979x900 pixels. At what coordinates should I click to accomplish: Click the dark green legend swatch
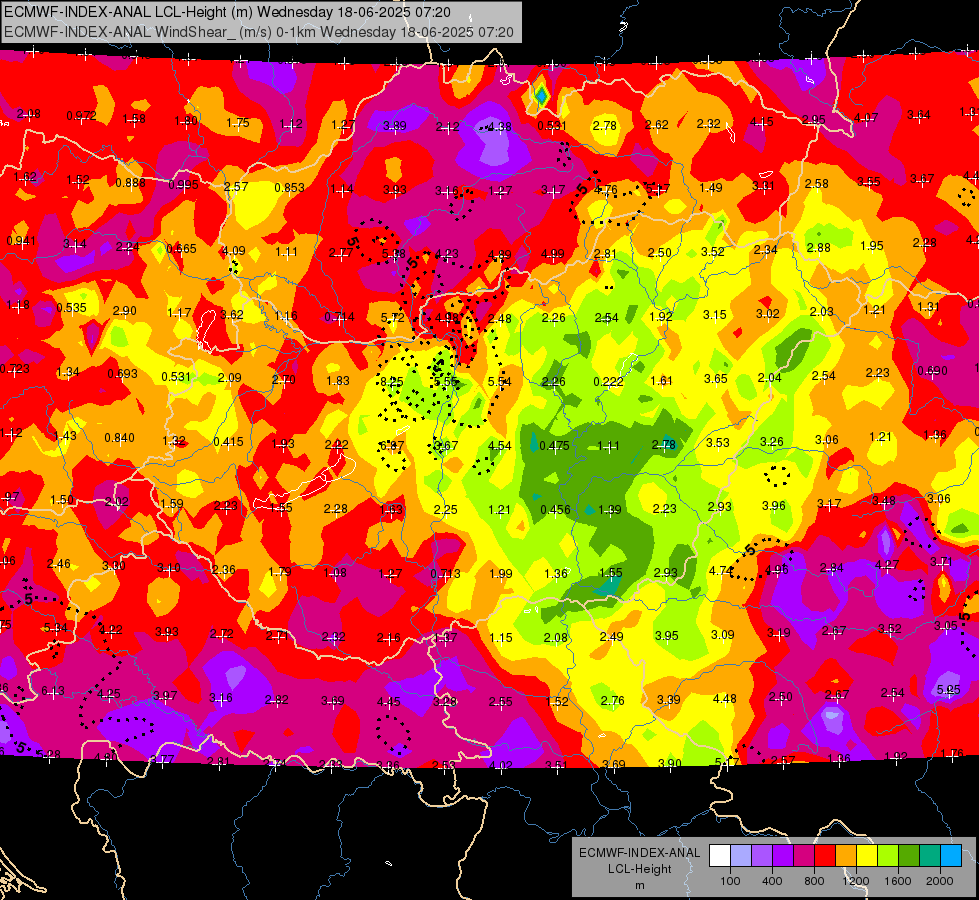(x=909, y=856)
